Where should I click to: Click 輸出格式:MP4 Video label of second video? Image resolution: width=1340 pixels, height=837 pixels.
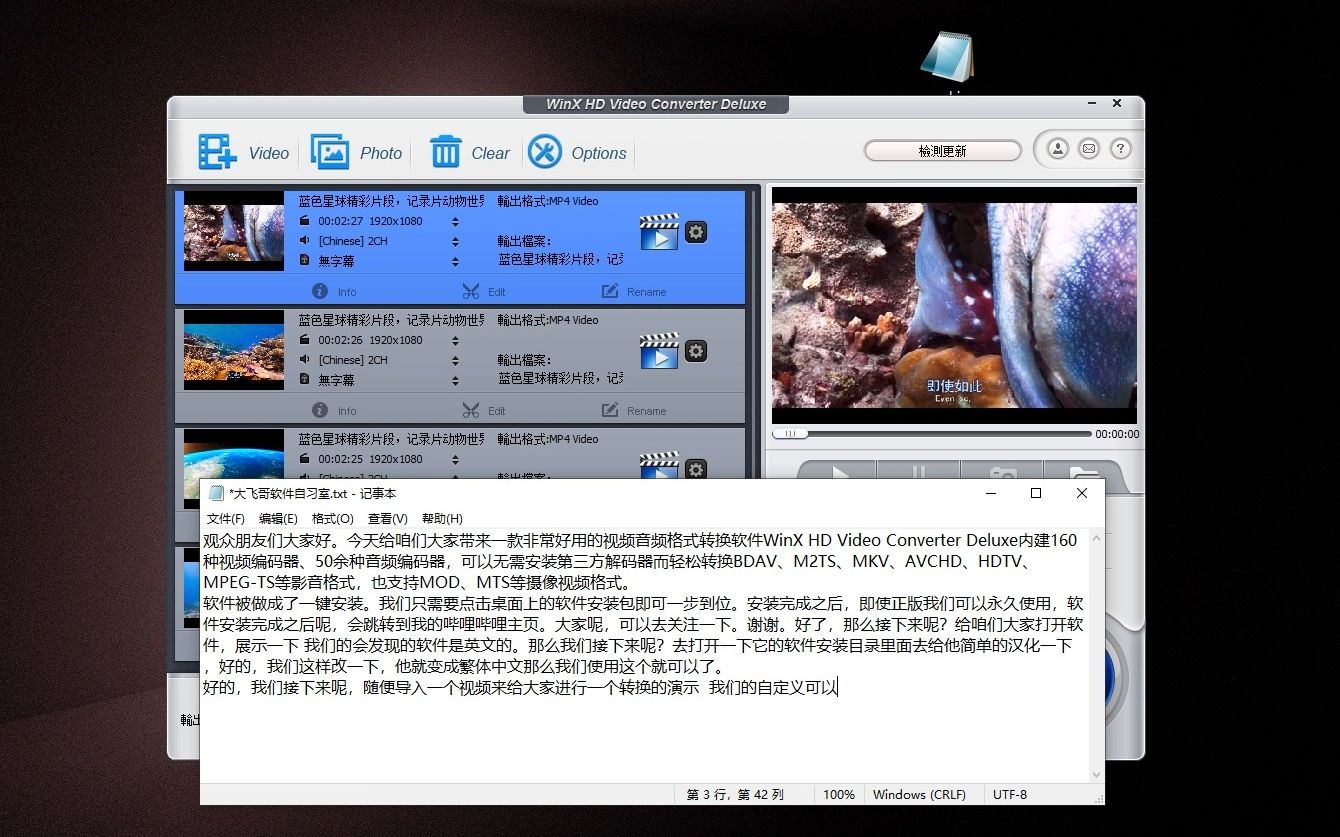coord(548,320)
